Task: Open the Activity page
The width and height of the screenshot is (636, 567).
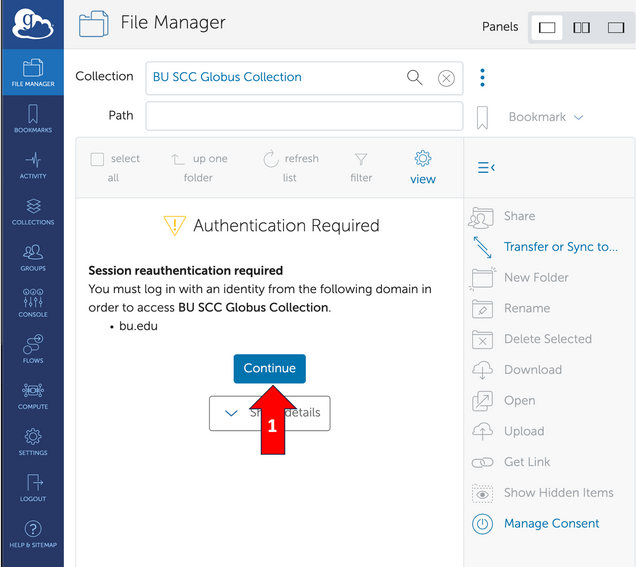Action: click(33, 165)
